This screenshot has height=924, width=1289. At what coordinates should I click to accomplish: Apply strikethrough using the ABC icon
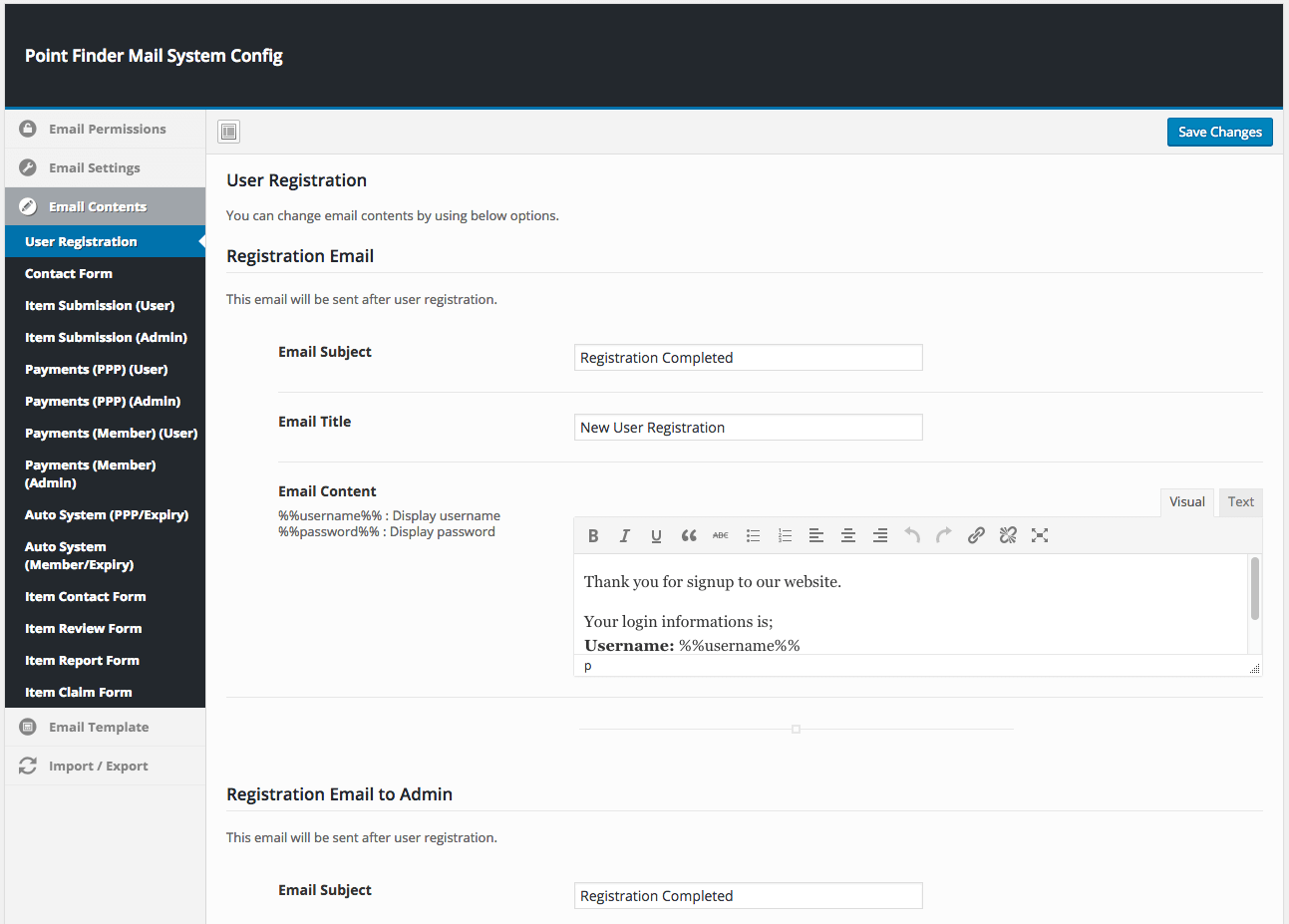tap(721, 536)
